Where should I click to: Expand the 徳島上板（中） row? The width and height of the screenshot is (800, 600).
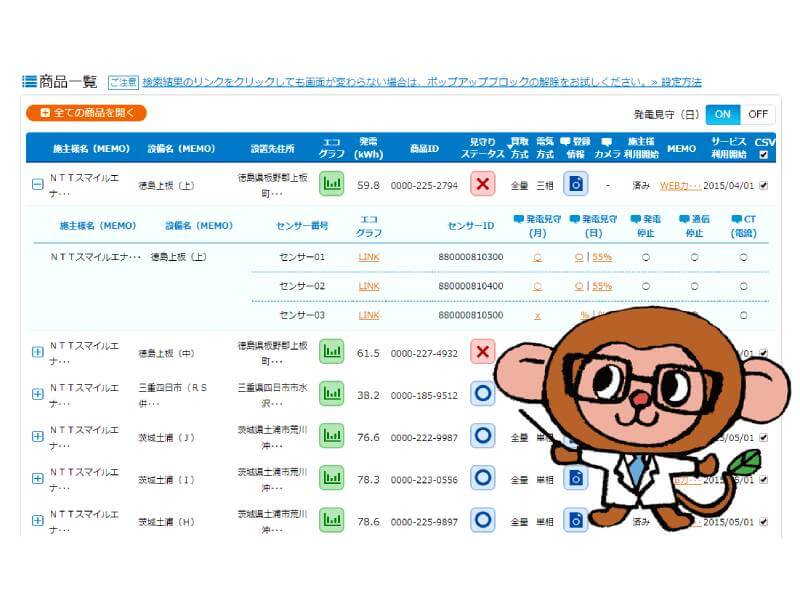tap(37, 352)
